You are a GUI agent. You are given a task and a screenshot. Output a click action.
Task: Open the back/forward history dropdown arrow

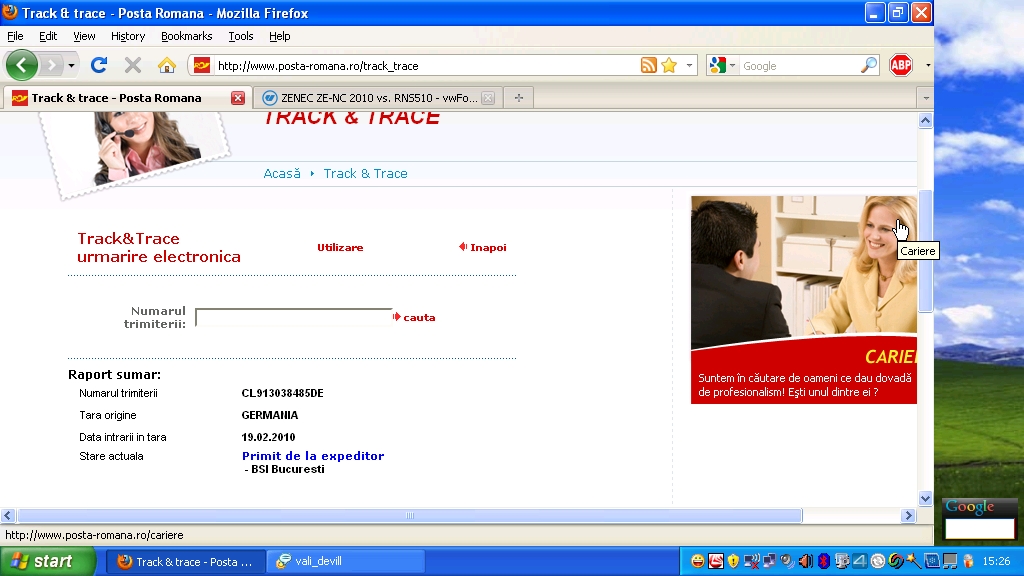pos(71,65)
